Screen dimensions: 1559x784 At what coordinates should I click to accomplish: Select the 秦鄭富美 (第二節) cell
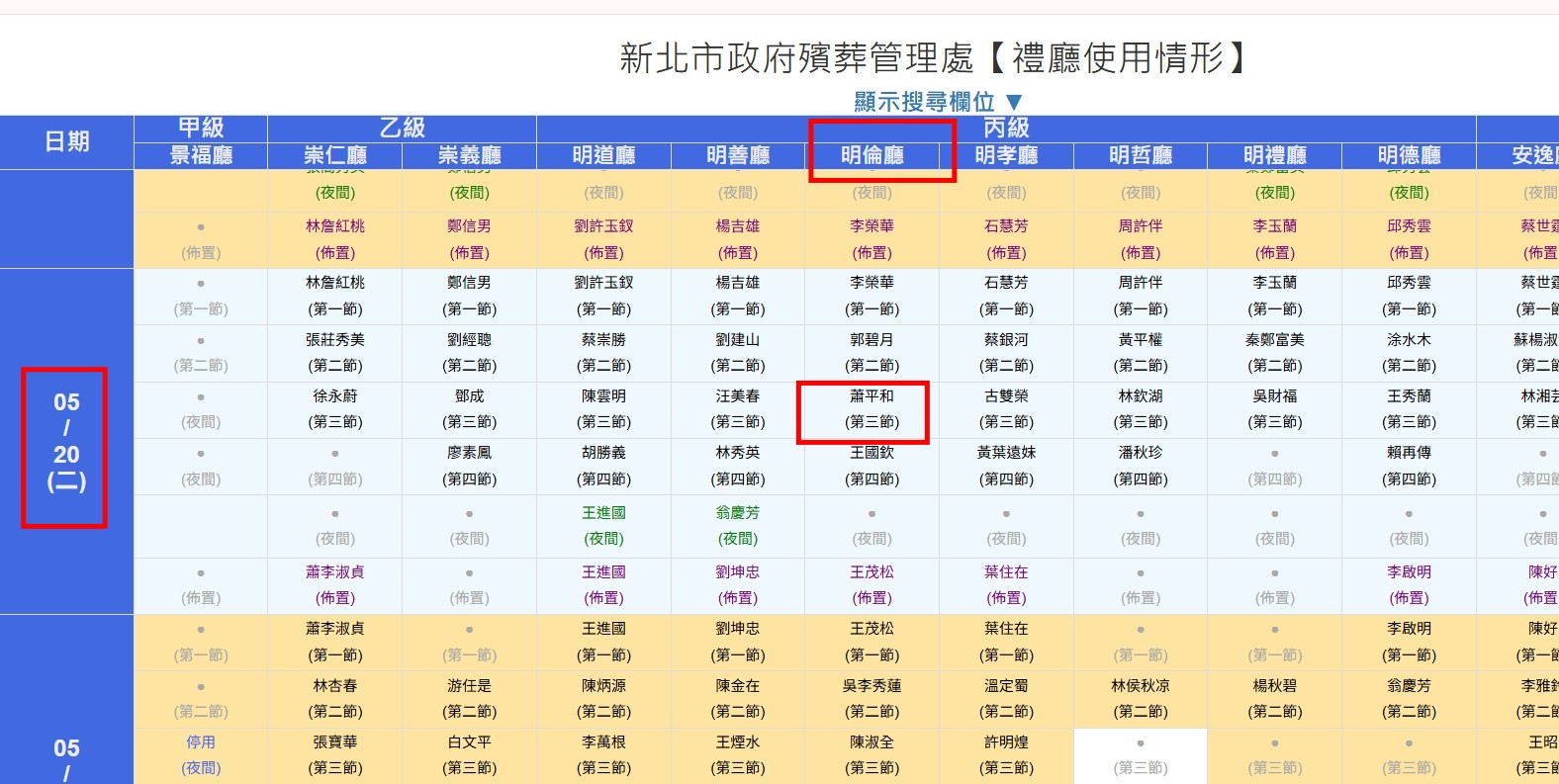(1275, 353)
